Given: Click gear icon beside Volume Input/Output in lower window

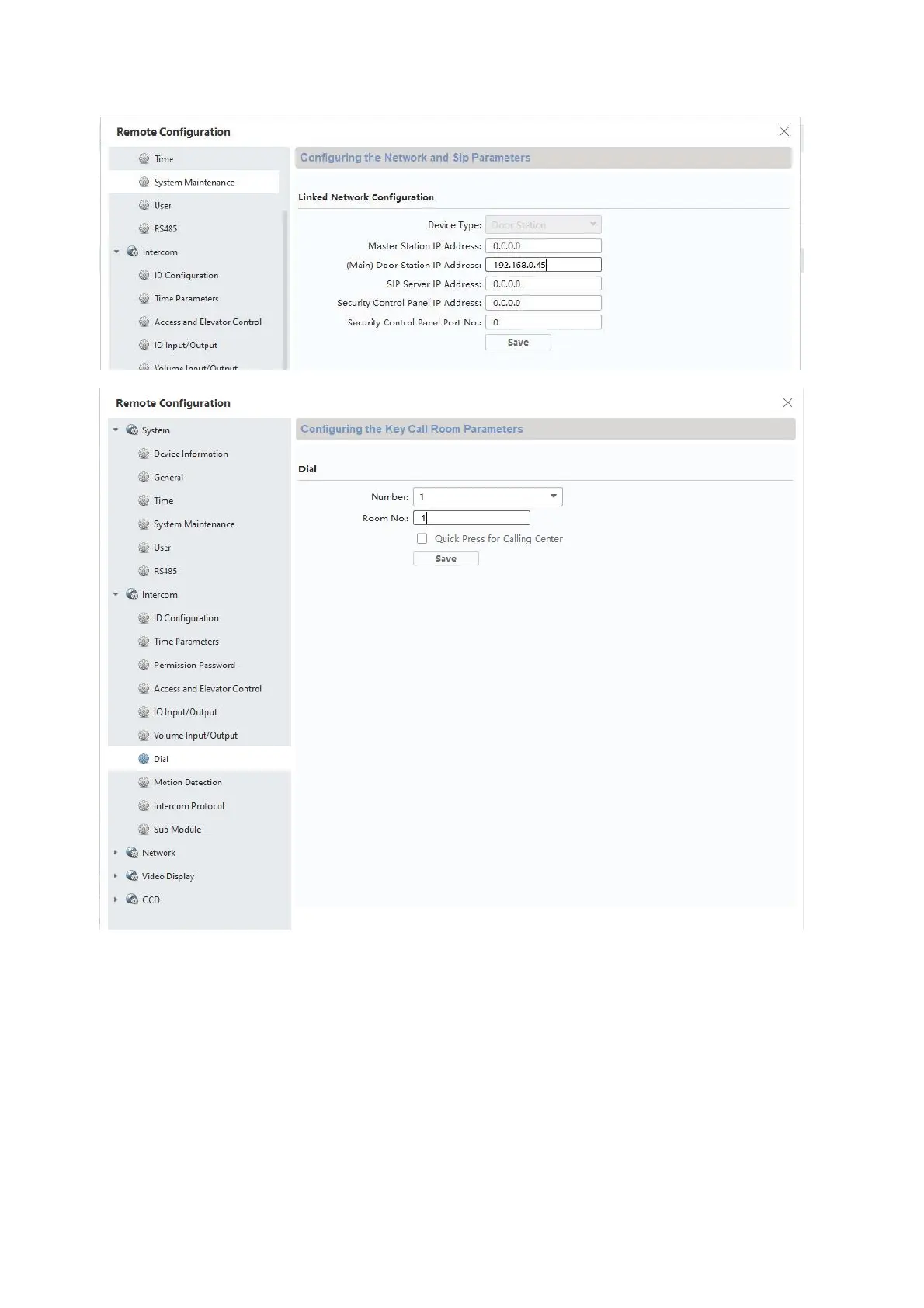Looking at the screenshot, I should (143, 735).
